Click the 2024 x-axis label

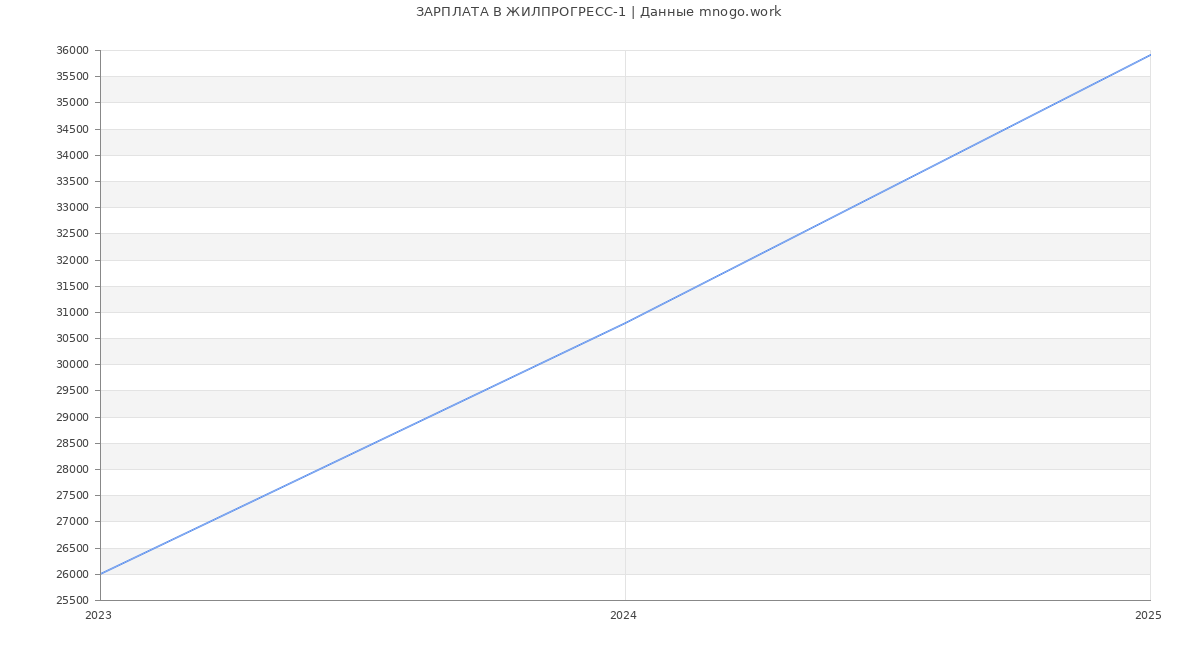[x=623, y=616]
